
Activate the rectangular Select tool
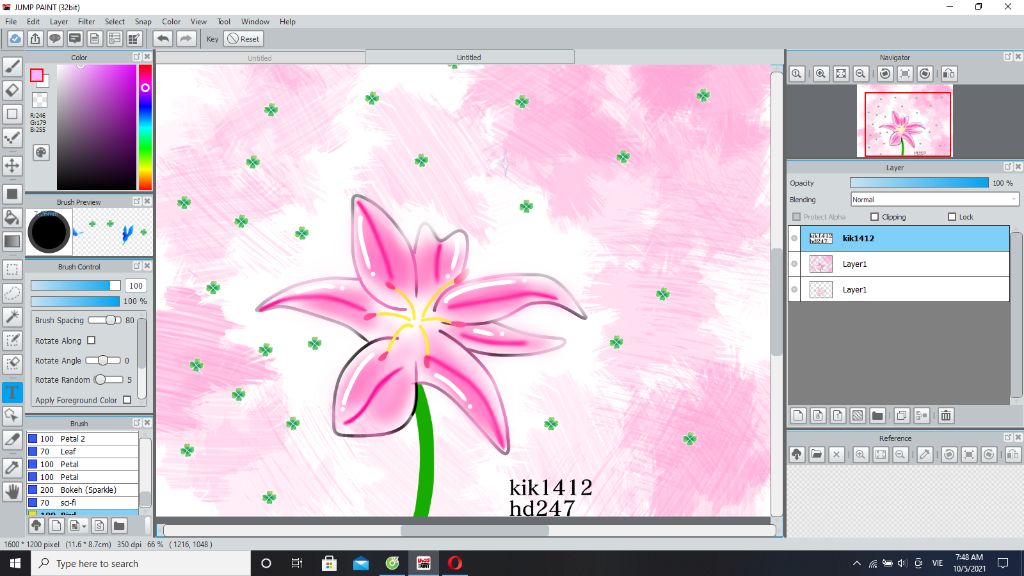pos(12,269)
